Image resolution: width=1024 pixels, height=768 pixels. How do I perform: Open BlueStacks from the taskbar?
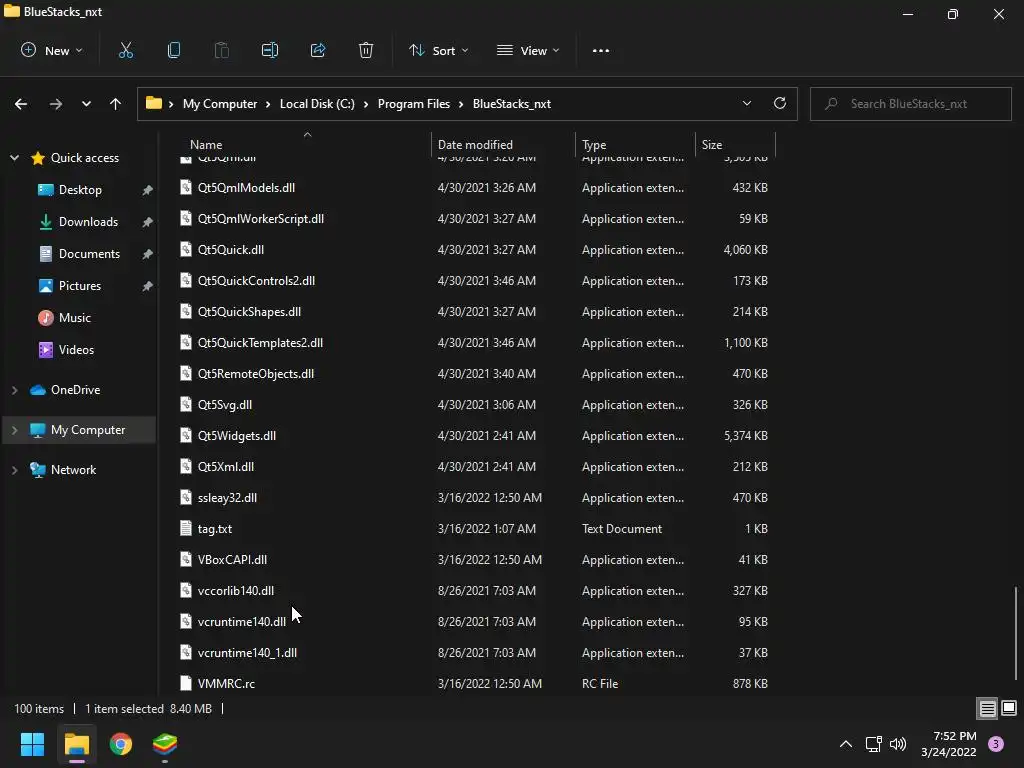pyautogui.click(x=165, y=744)
